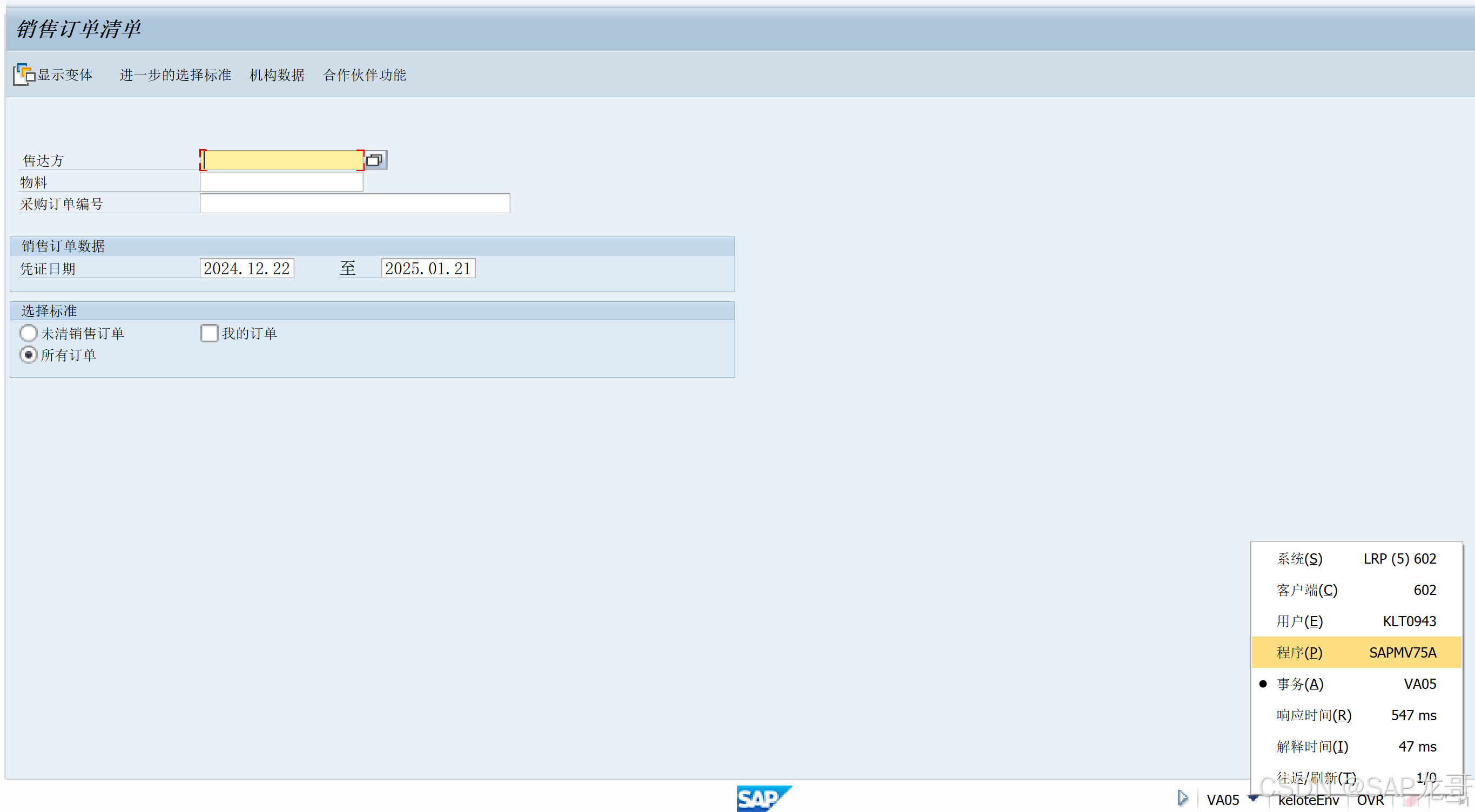Click the 物料 input field
Viewport: 1475px width, 812px height.
(281, 182)
